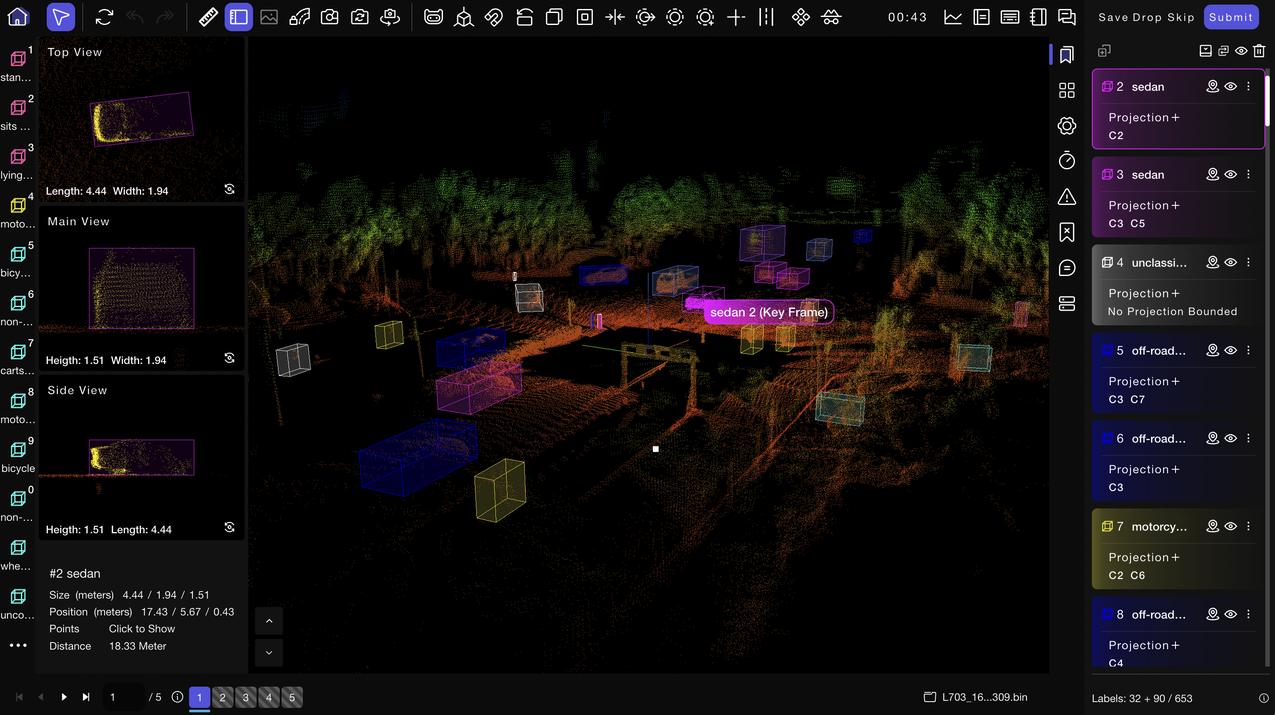Viewport: 1275px width, 715px height.
Task: Click the frame number input field
Action: [124, 697]
